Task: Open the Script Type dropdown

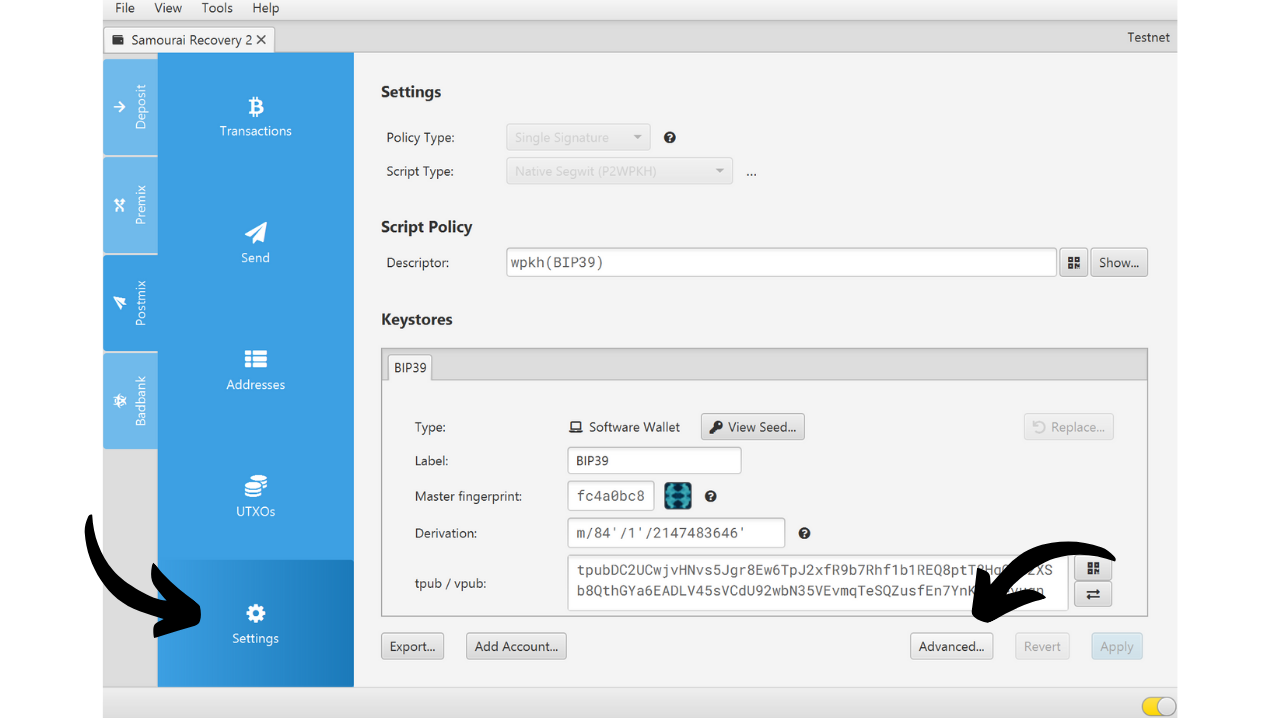Action: click(620, 171)
